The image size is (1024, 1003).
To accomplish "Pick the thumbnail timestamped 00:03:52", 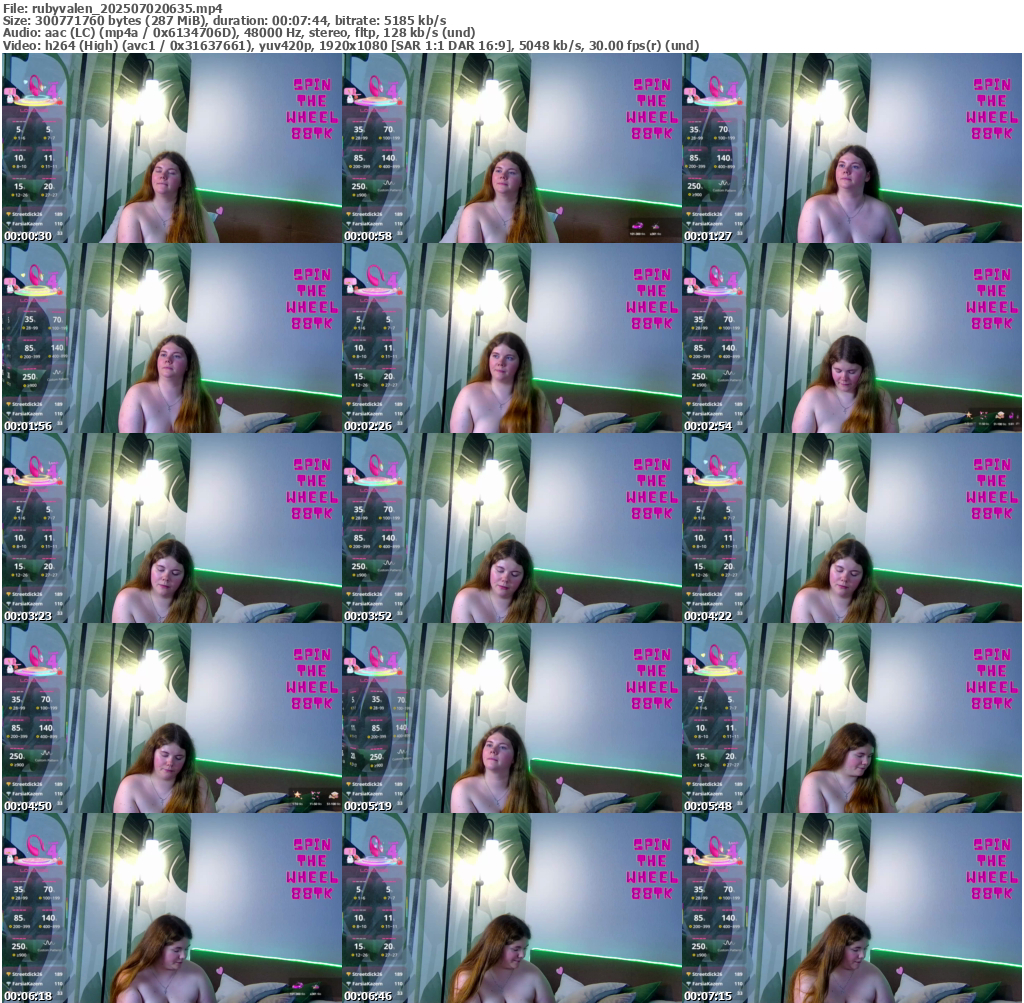I will [x=511, y=528].
